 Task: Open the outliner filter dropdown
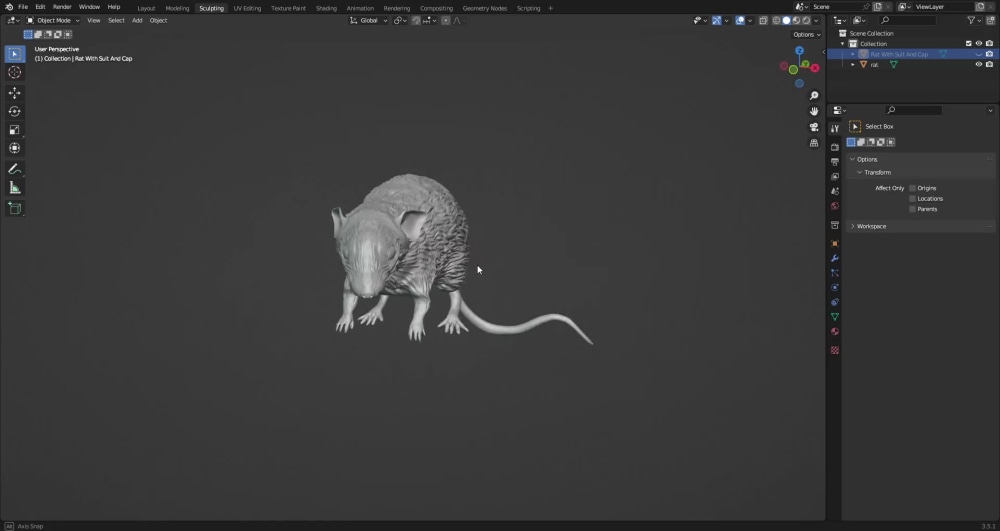974,20
